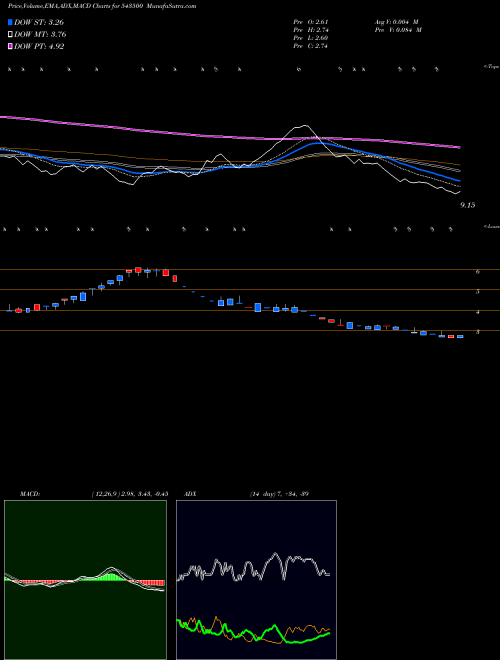Click the chart title mentioning MunafaSutra.com
This screenshot has width=500, height=660.
[x=102, y=6]
